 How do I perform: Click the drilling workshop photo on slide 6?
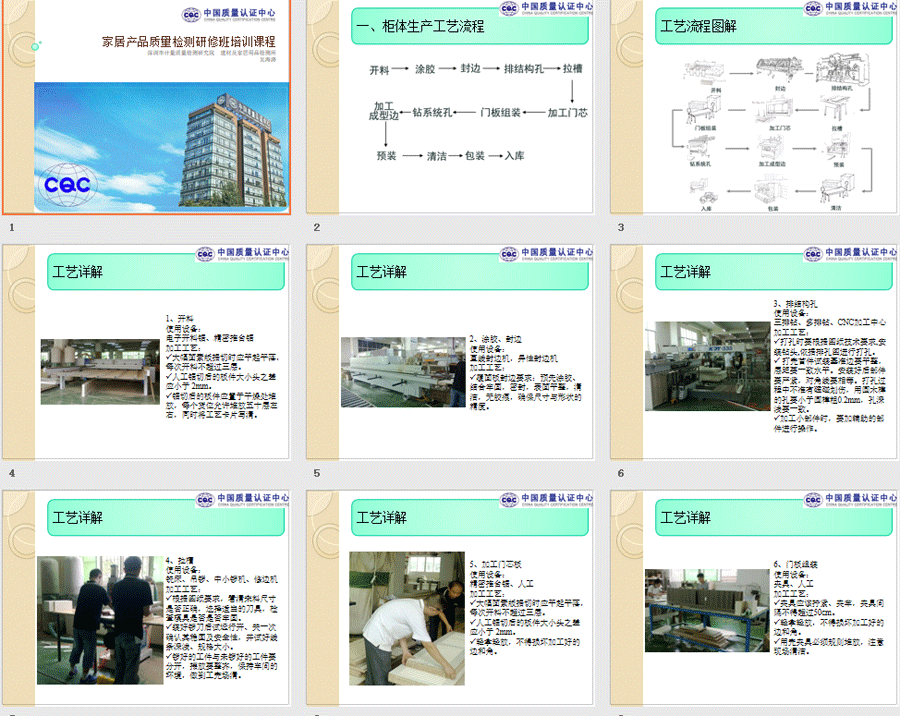coord(707,366)
